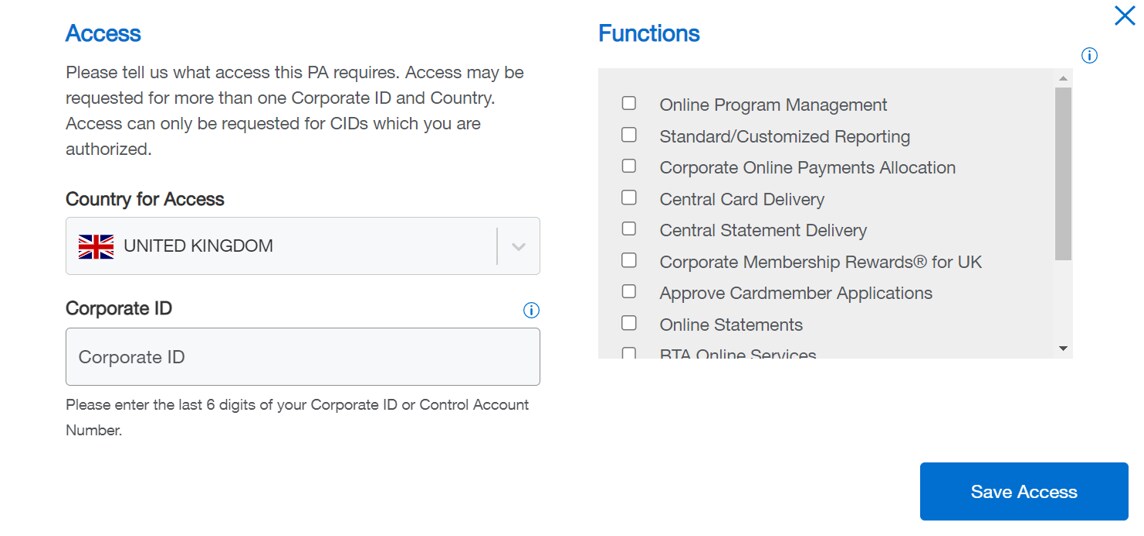1144x536 pixels.
Task: Enable Corporate Membership Rewards for UK
Action: click(x=629, y=260)
